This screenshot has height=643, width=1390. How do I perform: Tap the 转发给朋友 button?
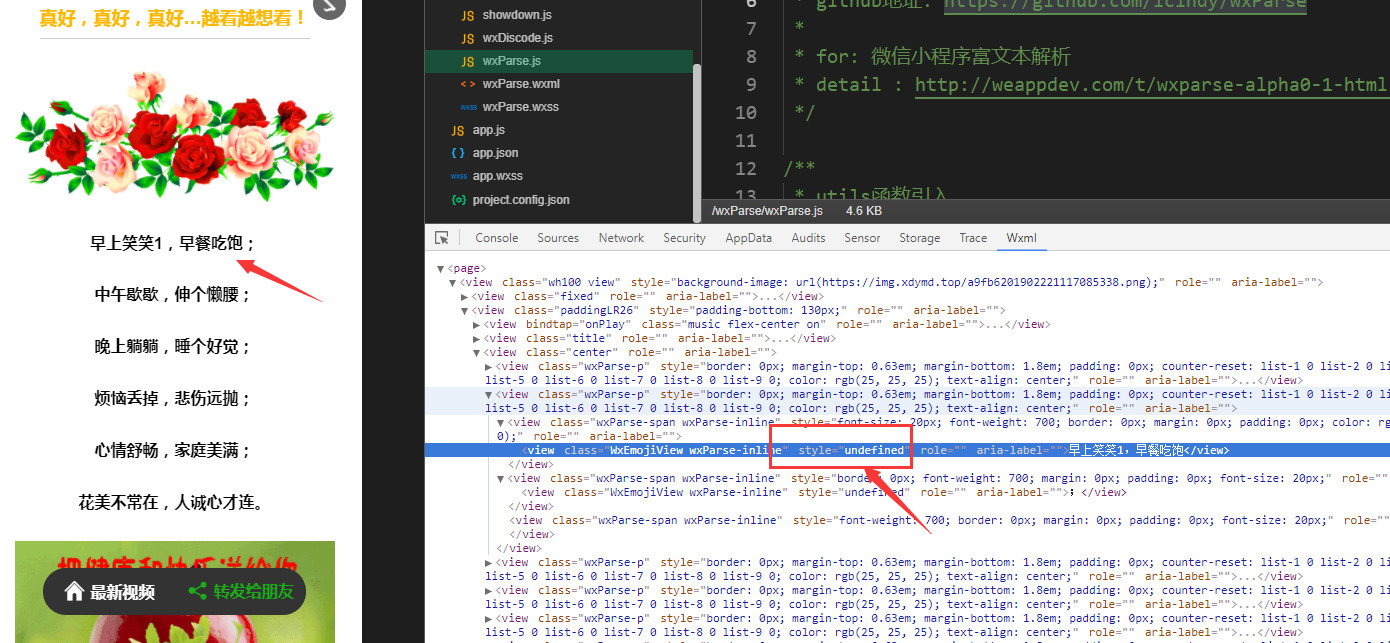coord(241,592)
